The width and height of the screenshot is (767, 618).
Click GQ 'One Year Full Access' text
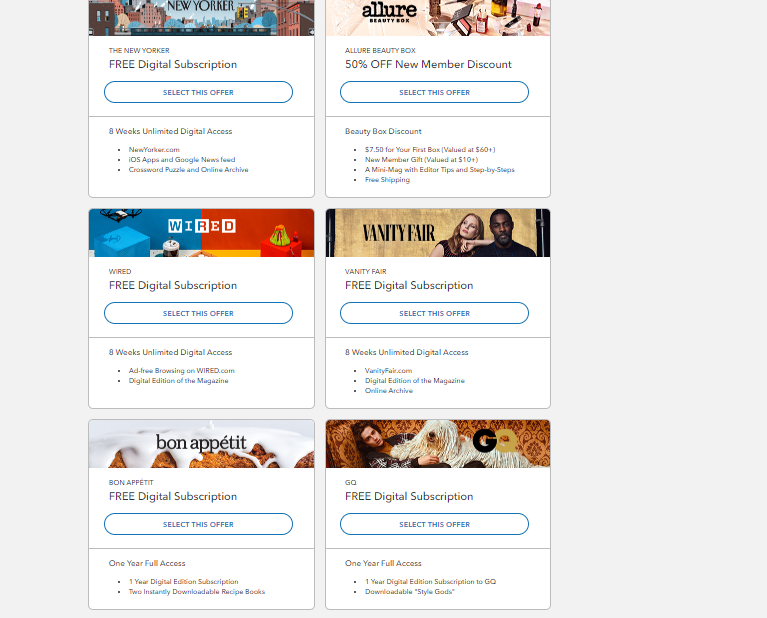[x=383, y=563]
